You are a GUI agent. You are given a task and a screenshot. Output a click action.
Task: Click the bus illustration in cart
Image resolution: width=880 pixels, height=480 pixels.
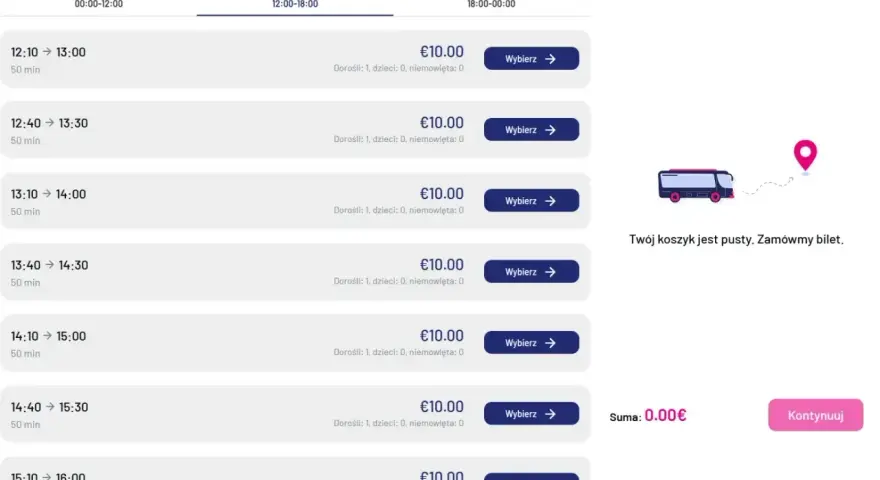pos(696,185)
